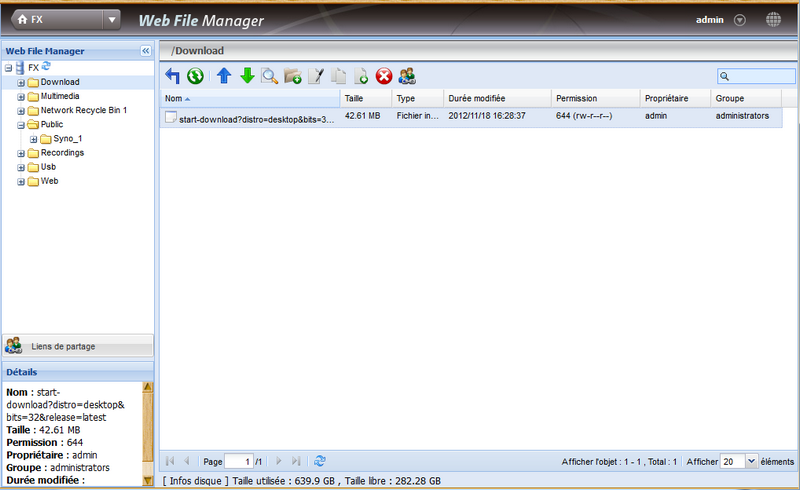Expand the Usb folder node
Image resolution: width=800 pixels, height=490 pixels.
(x=21, y=167)
